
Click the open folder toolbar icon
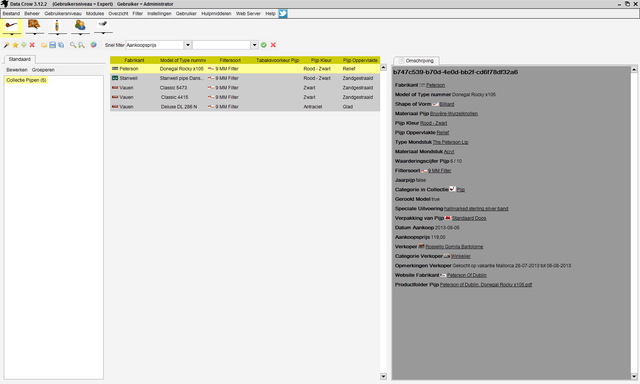44,45
